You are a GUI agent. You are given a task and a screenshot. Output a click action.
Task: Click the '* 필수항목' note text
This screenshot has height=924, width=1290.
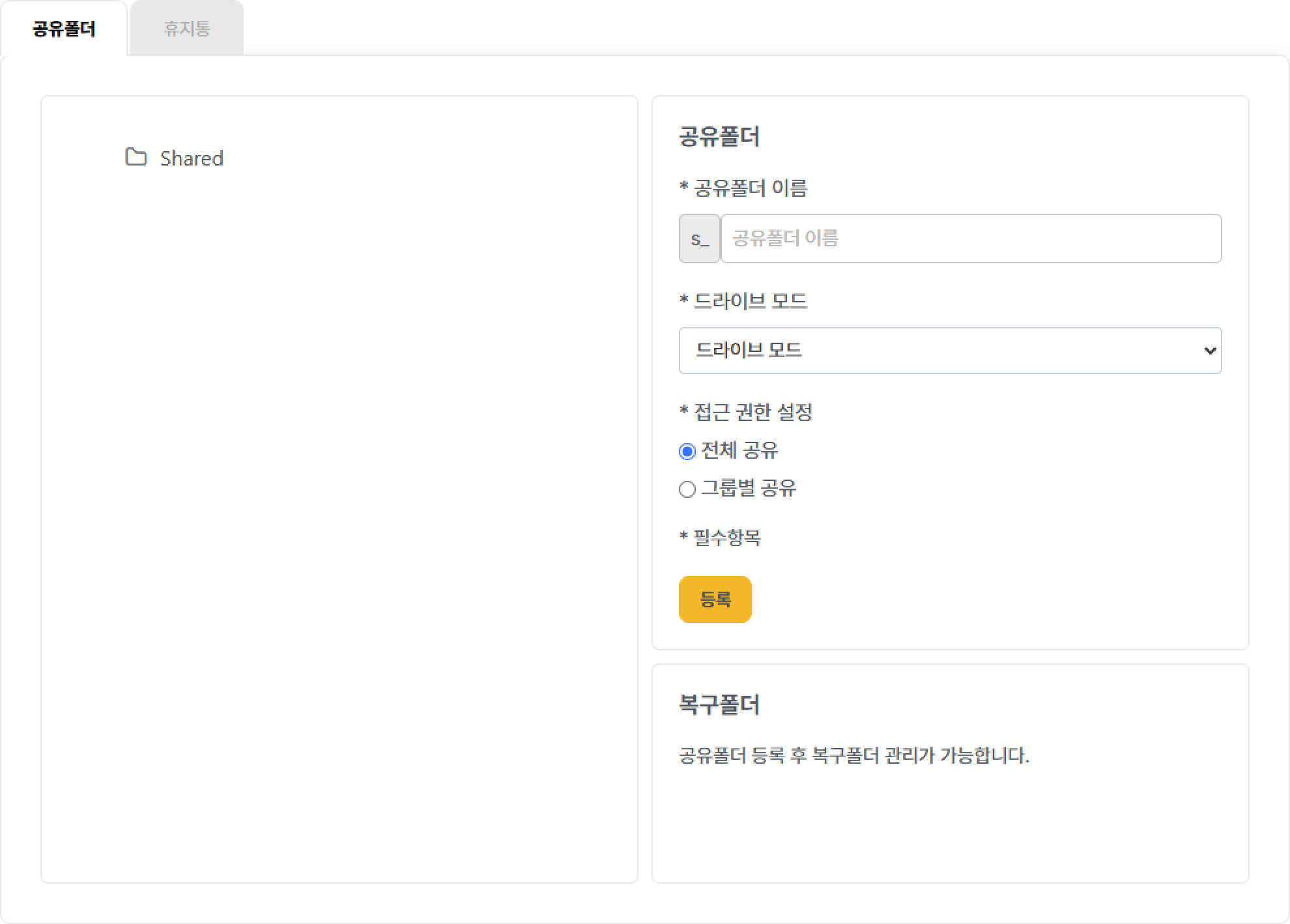719,538
